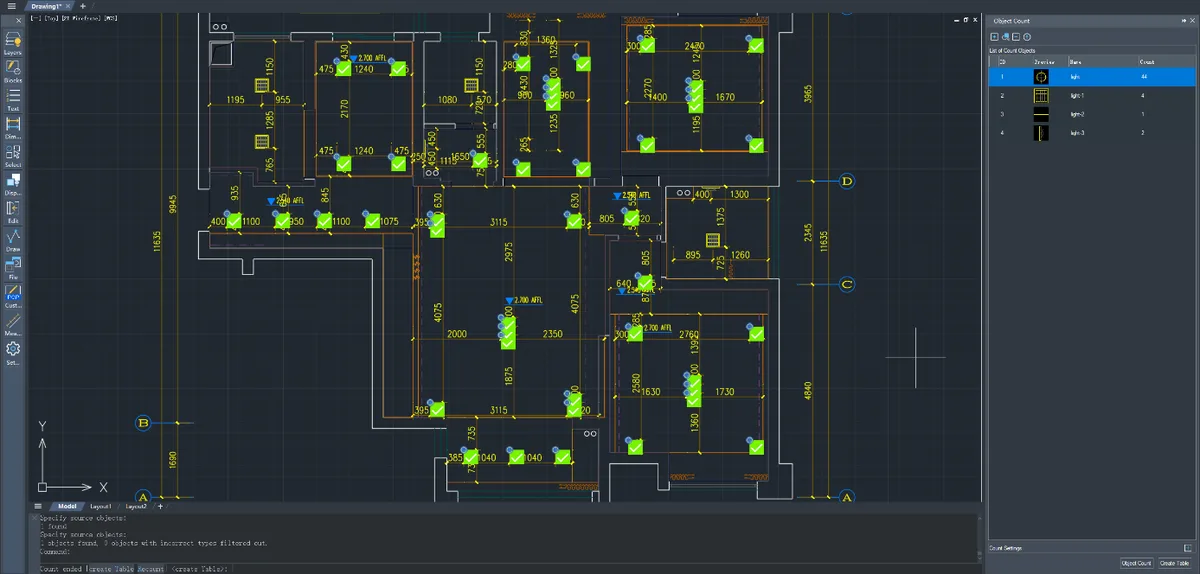The image size is (1200, 574).
Task: Open the Draw tool panel
Action: point(13,240)
